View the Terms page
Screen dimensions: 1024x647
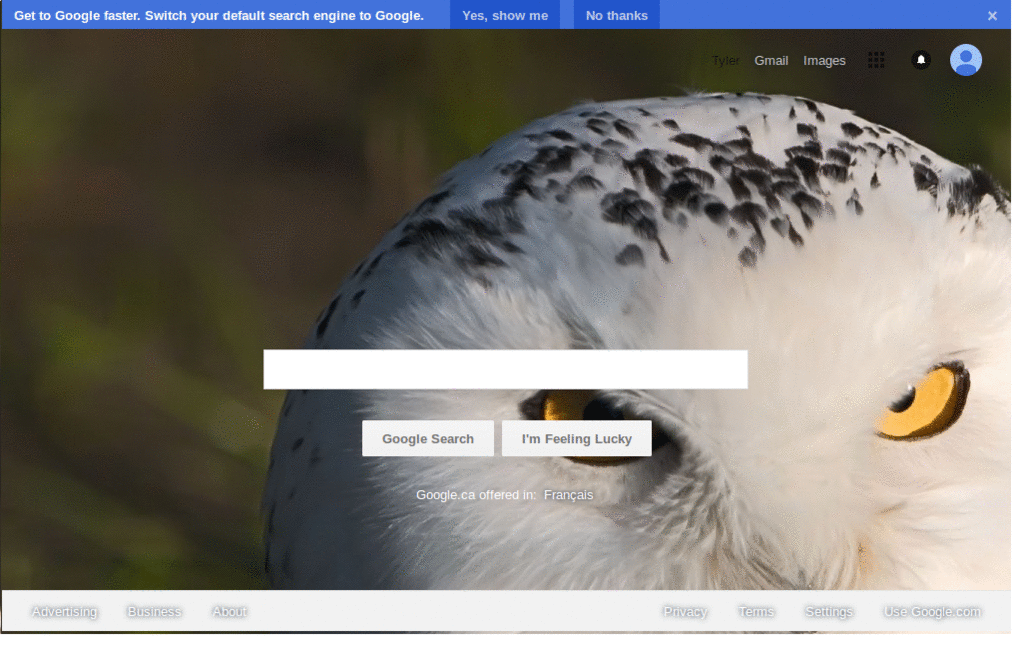tap(756, 611)
